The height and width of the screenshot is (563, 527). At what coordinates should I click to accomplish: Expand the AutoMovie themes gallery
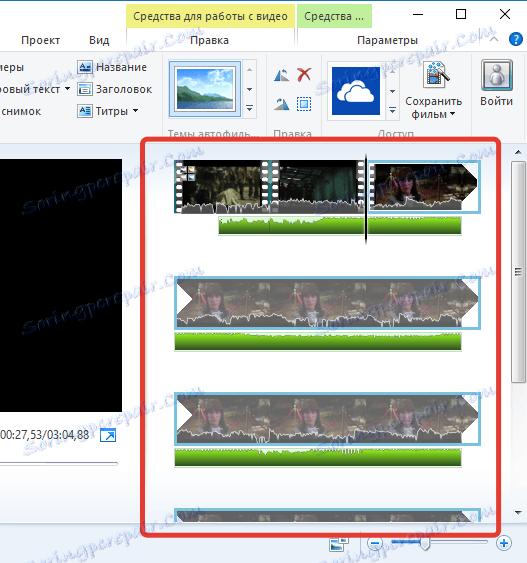click(249, 108)
